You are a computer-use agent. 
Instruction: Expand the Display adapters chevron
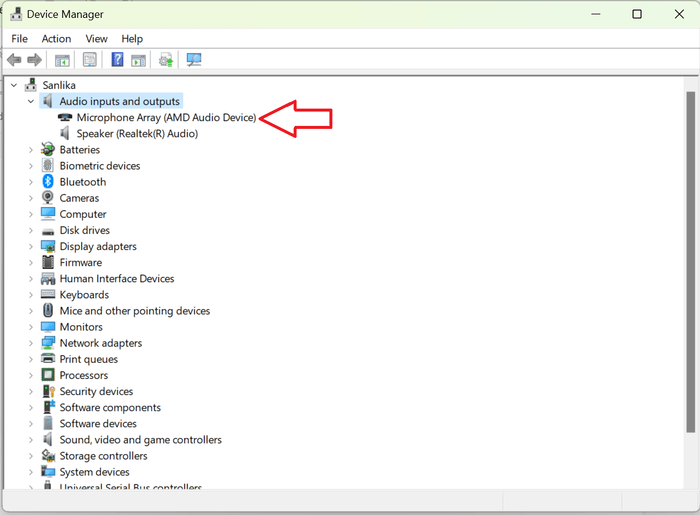pos(31,246)
